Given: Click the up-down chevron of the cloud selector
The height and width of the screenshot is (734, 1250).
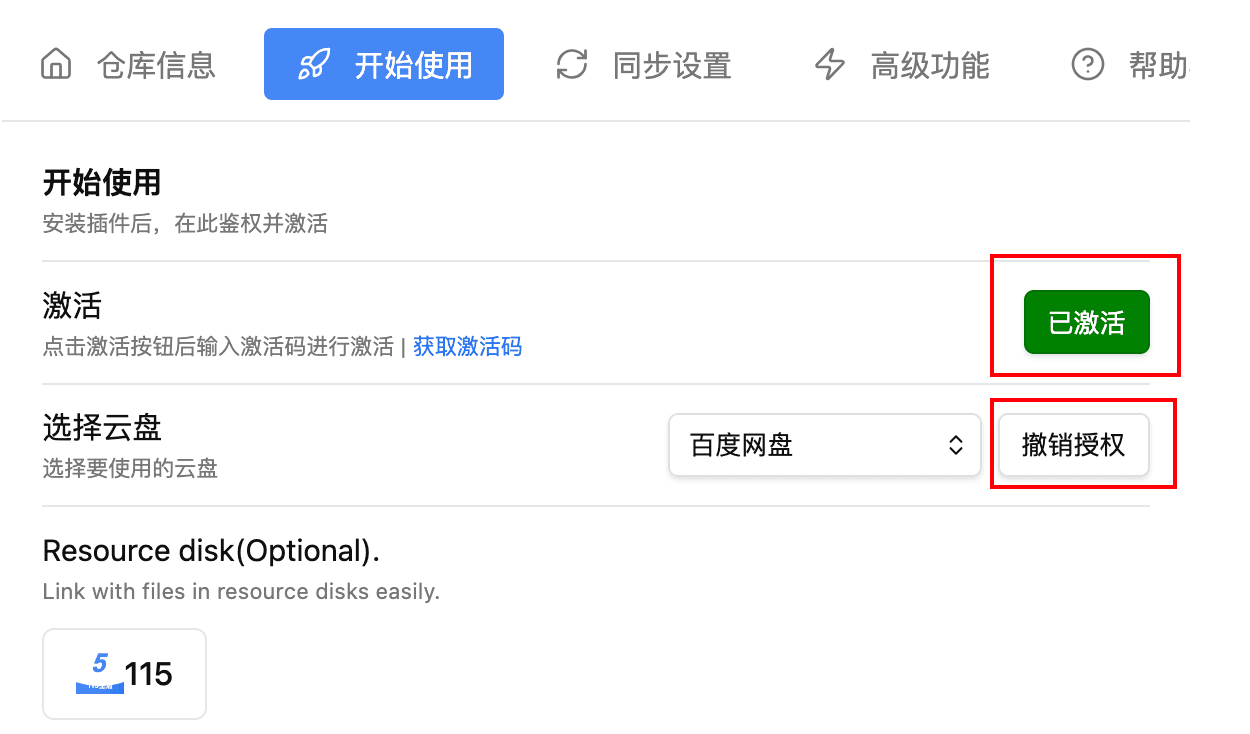Looking at the screenshot, I should coord(956,445).
